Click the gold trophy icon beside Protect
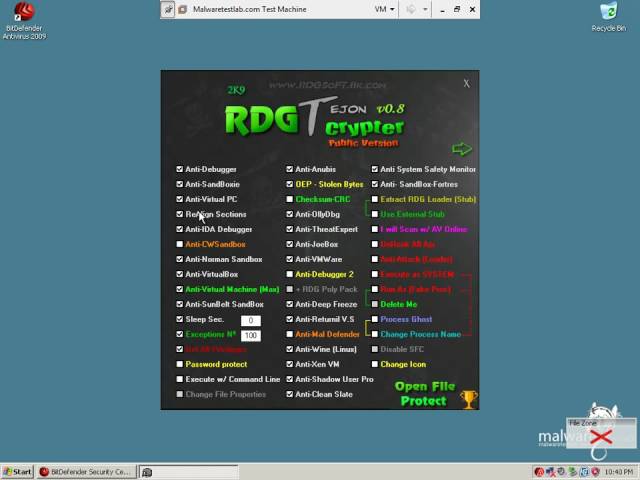 point(469,400)
